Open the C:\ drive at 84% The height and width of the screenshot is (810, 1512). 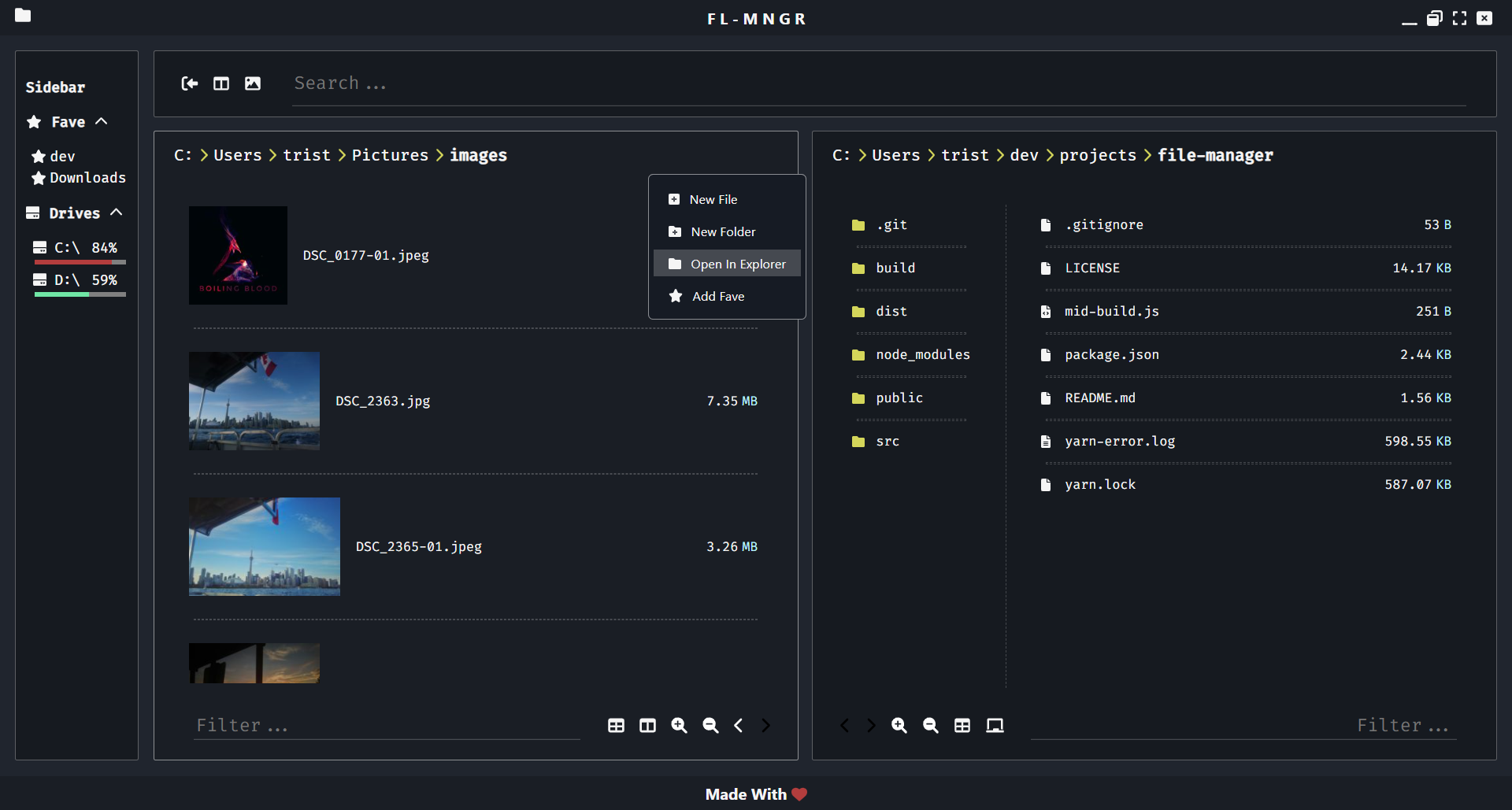[x=76, y=248]
